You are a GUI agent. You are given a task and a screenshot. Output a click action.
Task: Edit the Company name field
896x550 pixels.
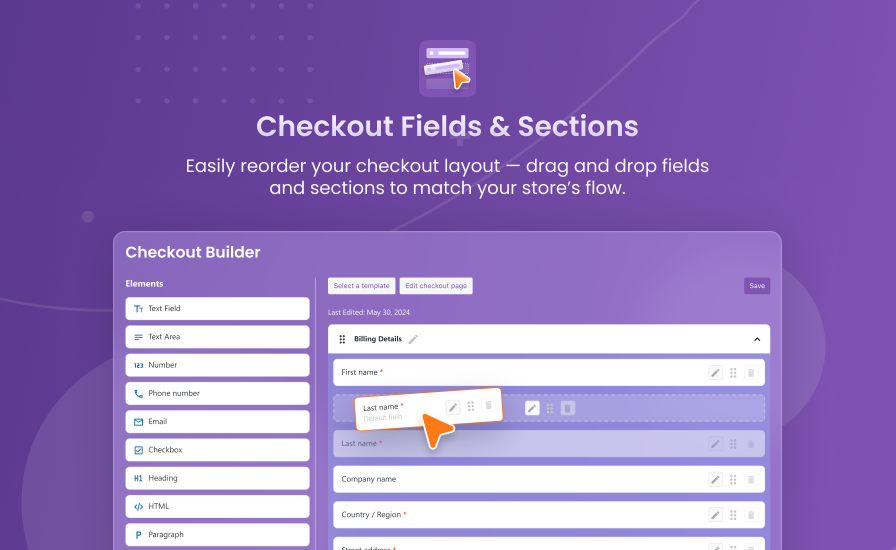[715, 480]
